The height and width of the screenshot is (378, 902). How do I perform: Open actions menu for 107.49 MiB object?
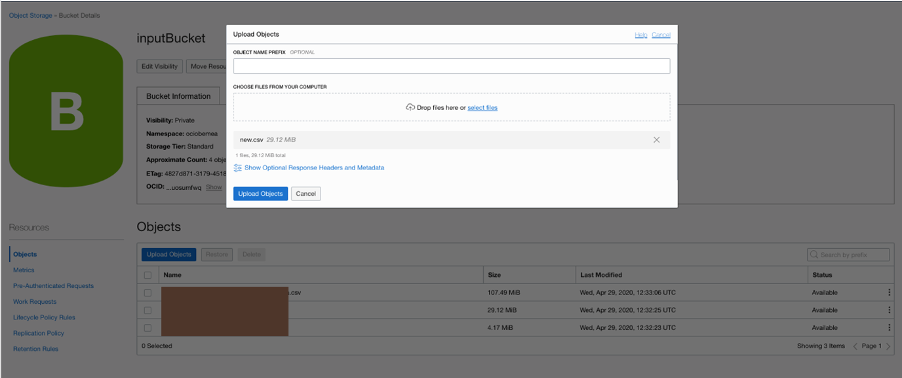tap(889, 293)
